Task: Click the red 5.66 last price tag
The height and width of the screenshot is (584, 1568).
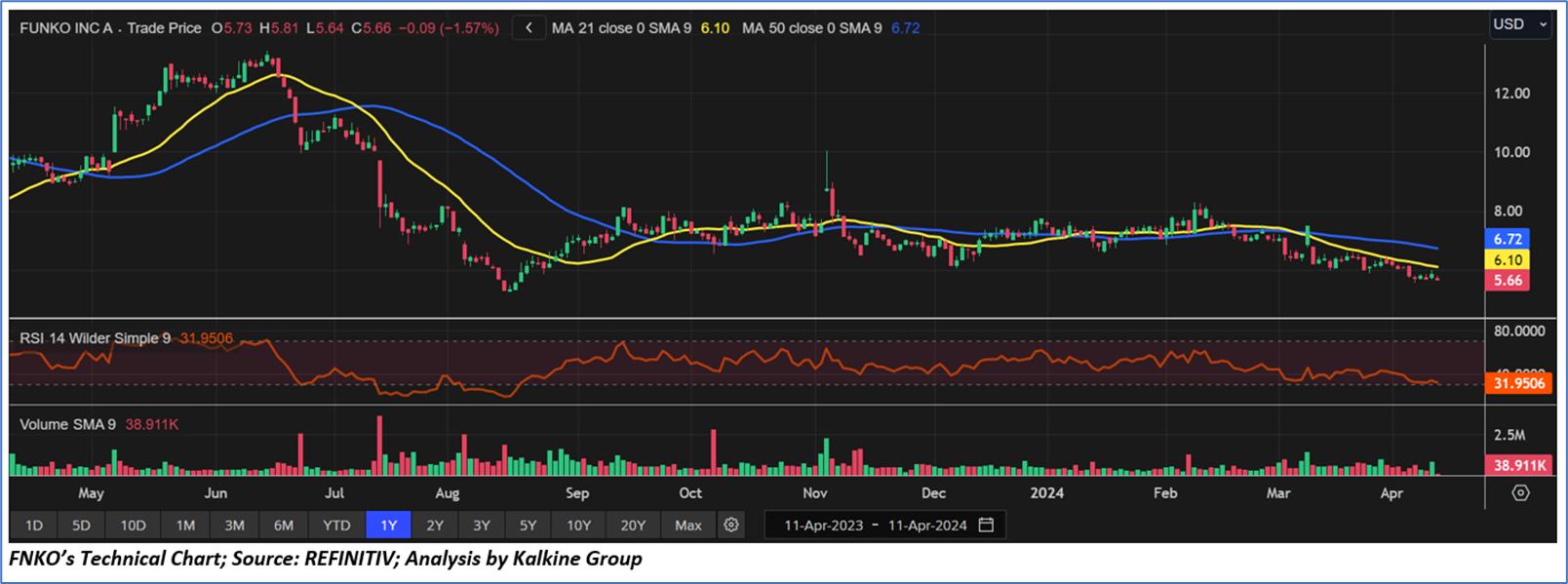Action: pyautogui.click(x=1508, y=281)
